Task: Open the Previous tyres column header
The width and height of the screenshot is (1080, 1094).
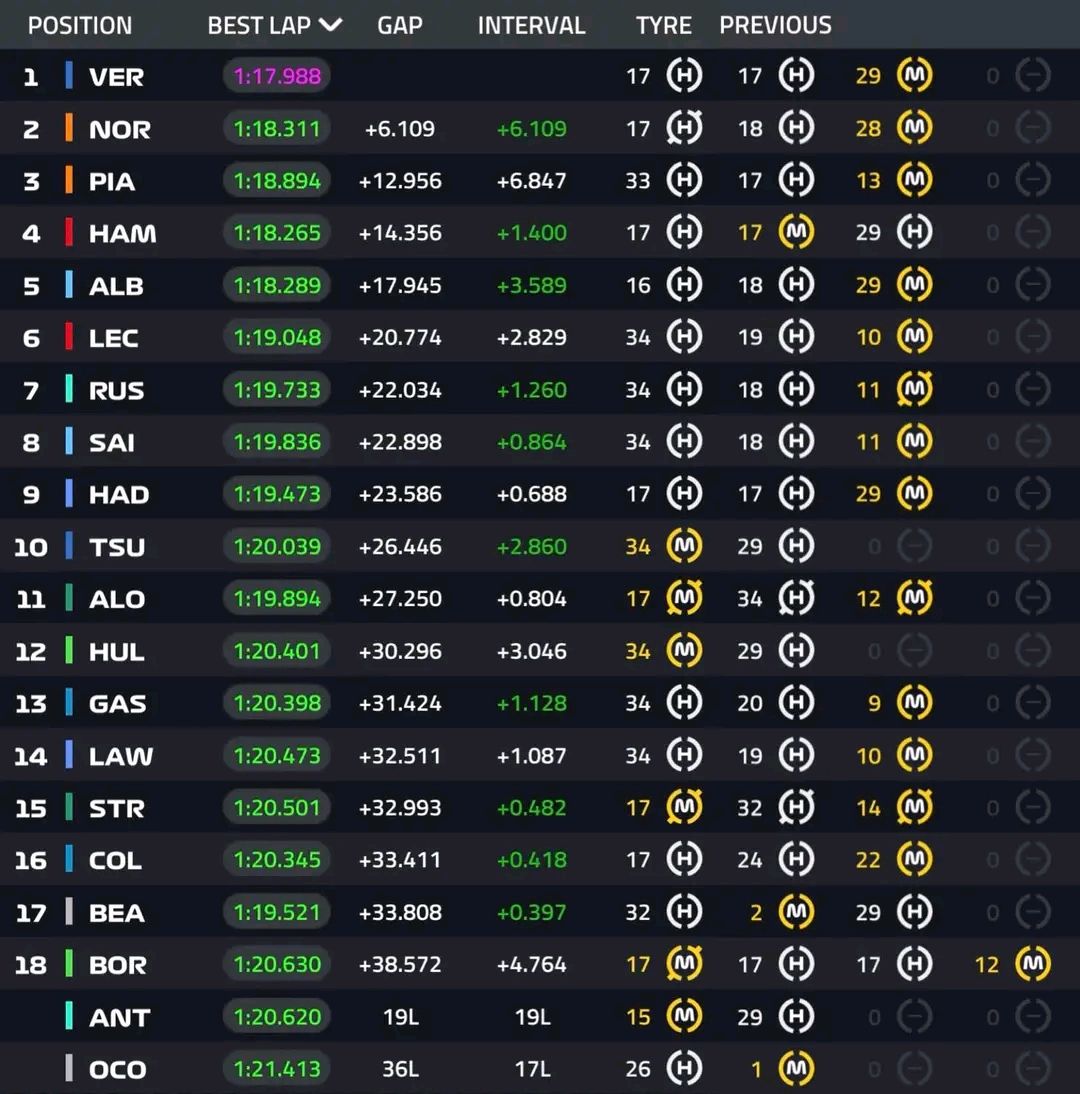Action: pos(775,25)
